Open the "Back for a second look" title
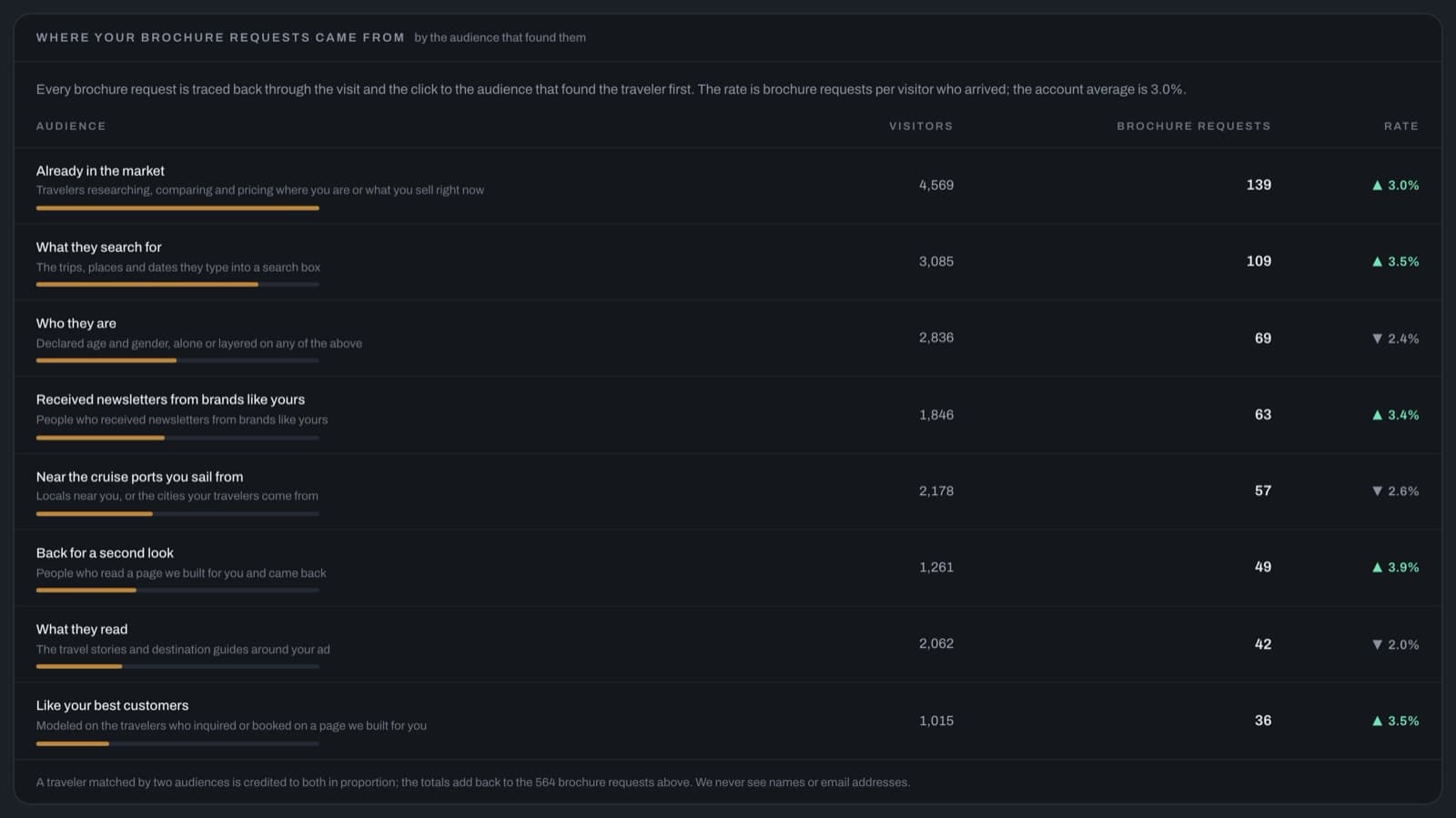The height and width of the screenshot is (818, 1456). pyautogui.click(x=105, y=552)
